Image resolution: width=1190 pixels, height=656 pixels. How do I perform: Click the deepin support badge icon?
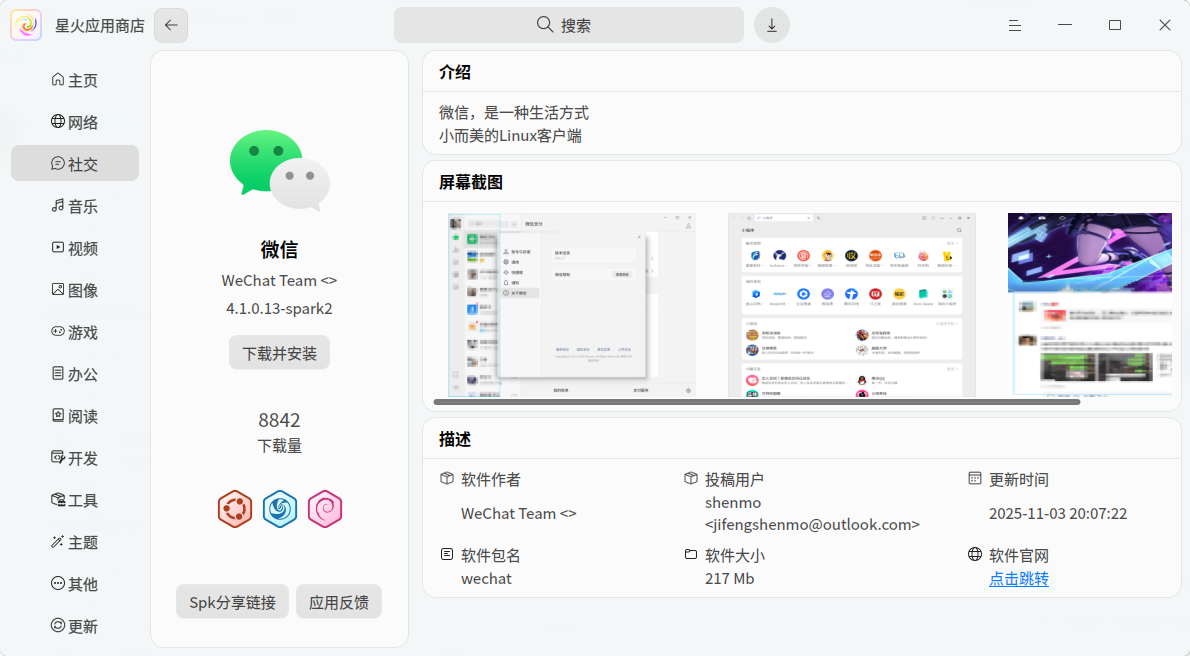point(280,509)
